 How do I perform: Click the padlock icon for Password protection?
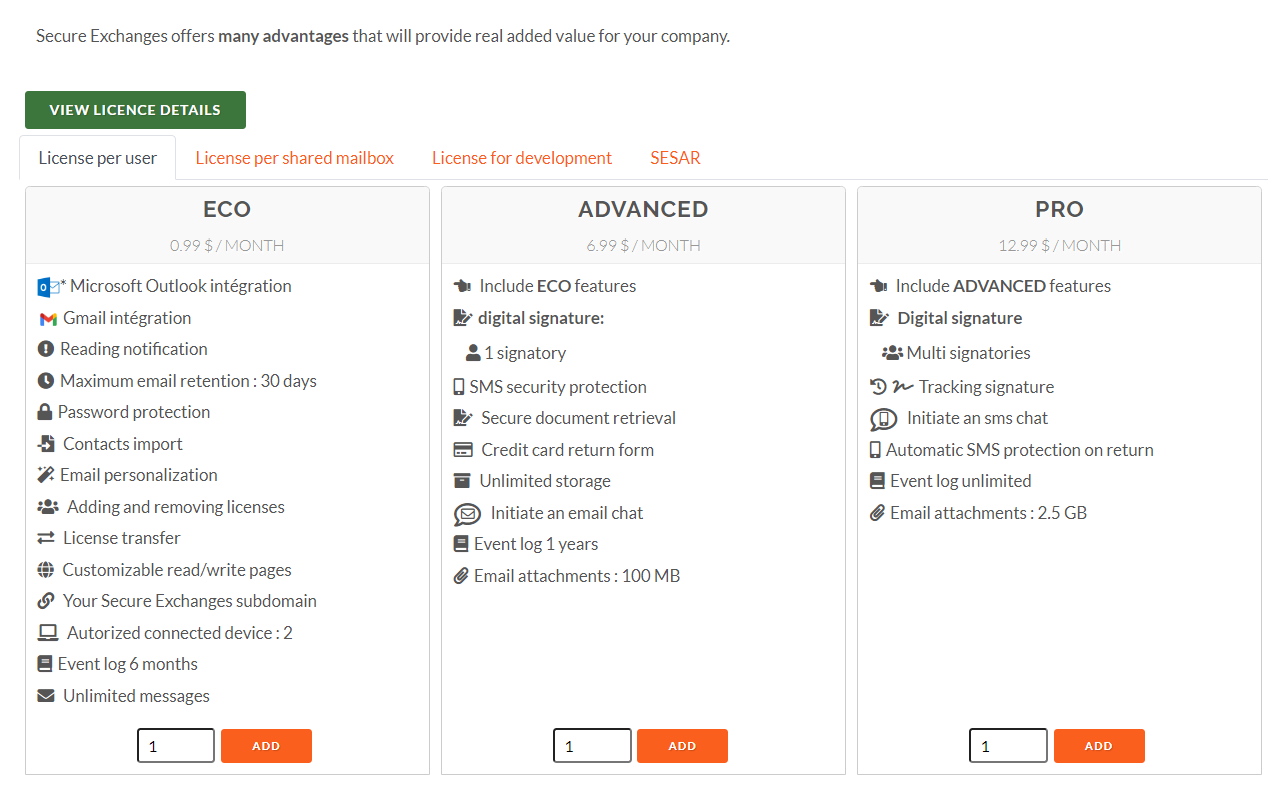click(x=45, y=412)
